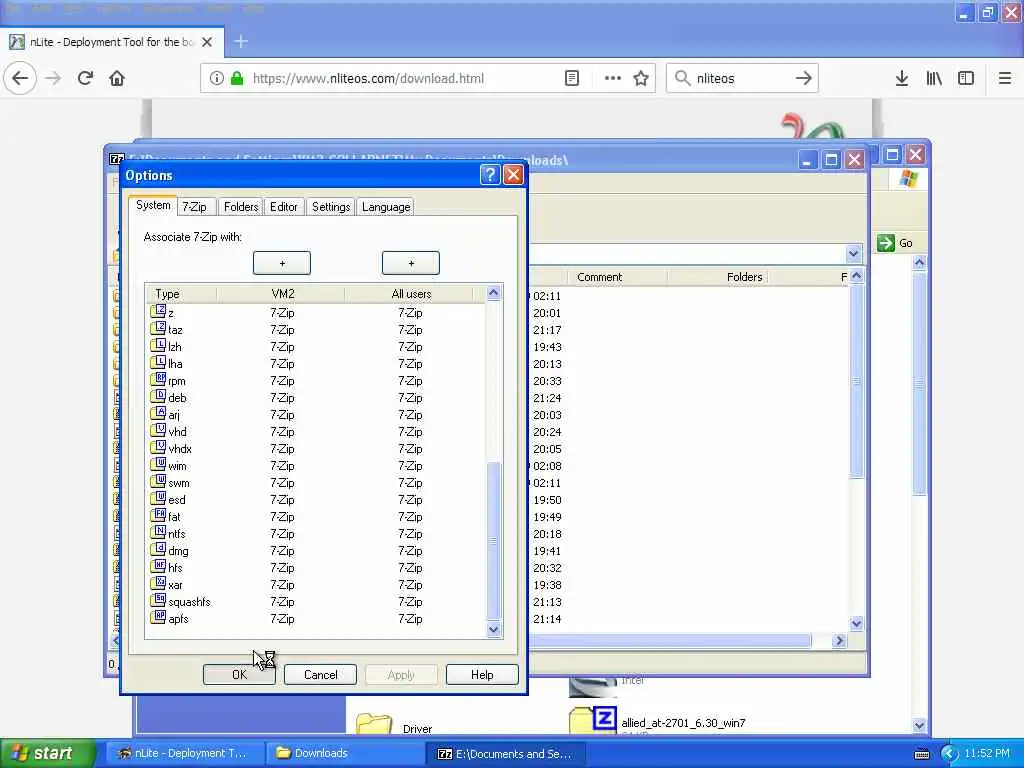The height and width of the screenshot is (768, 1024).
Task: Open a new Firefox tab
Action: point(241,42)
